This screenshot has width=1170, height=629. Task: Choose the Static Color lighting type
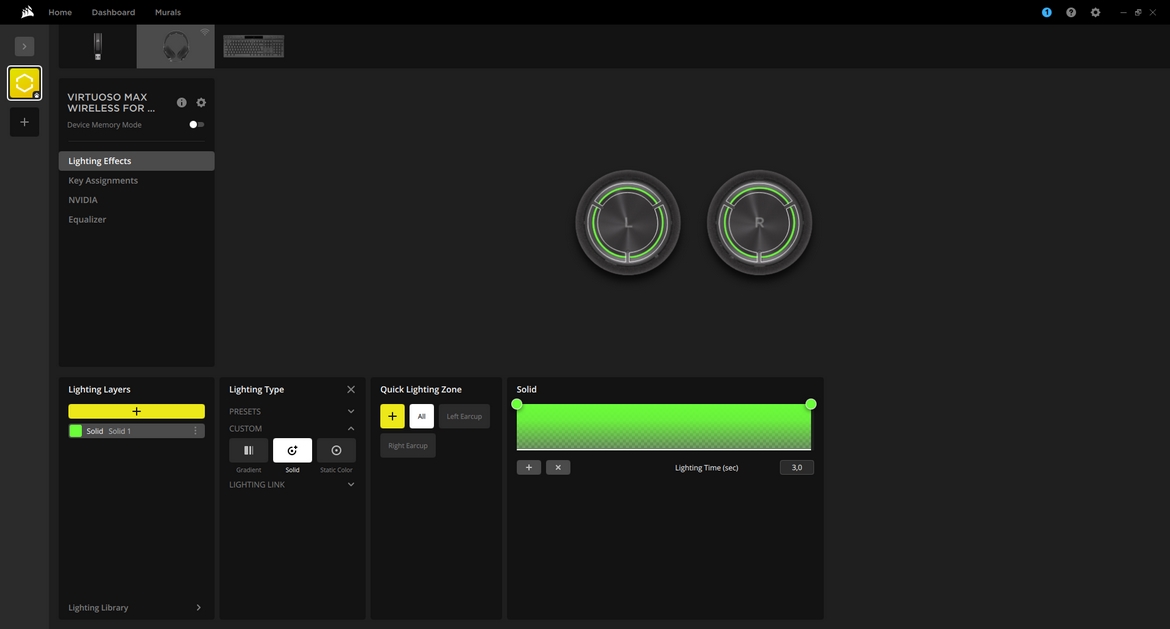coord(337,450)
